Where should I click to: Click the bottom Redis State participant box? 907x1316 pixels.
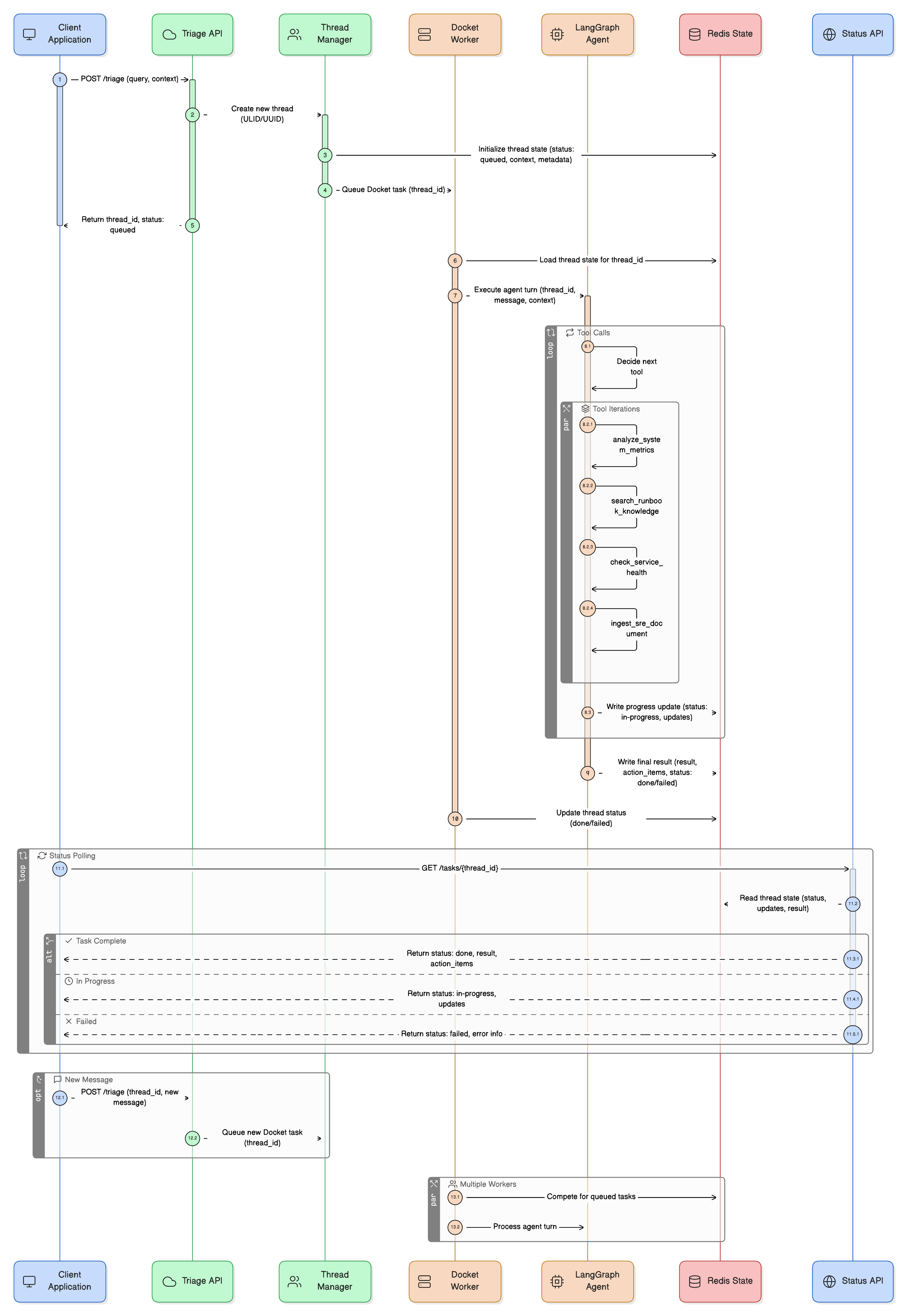[x=720, y=1281]
